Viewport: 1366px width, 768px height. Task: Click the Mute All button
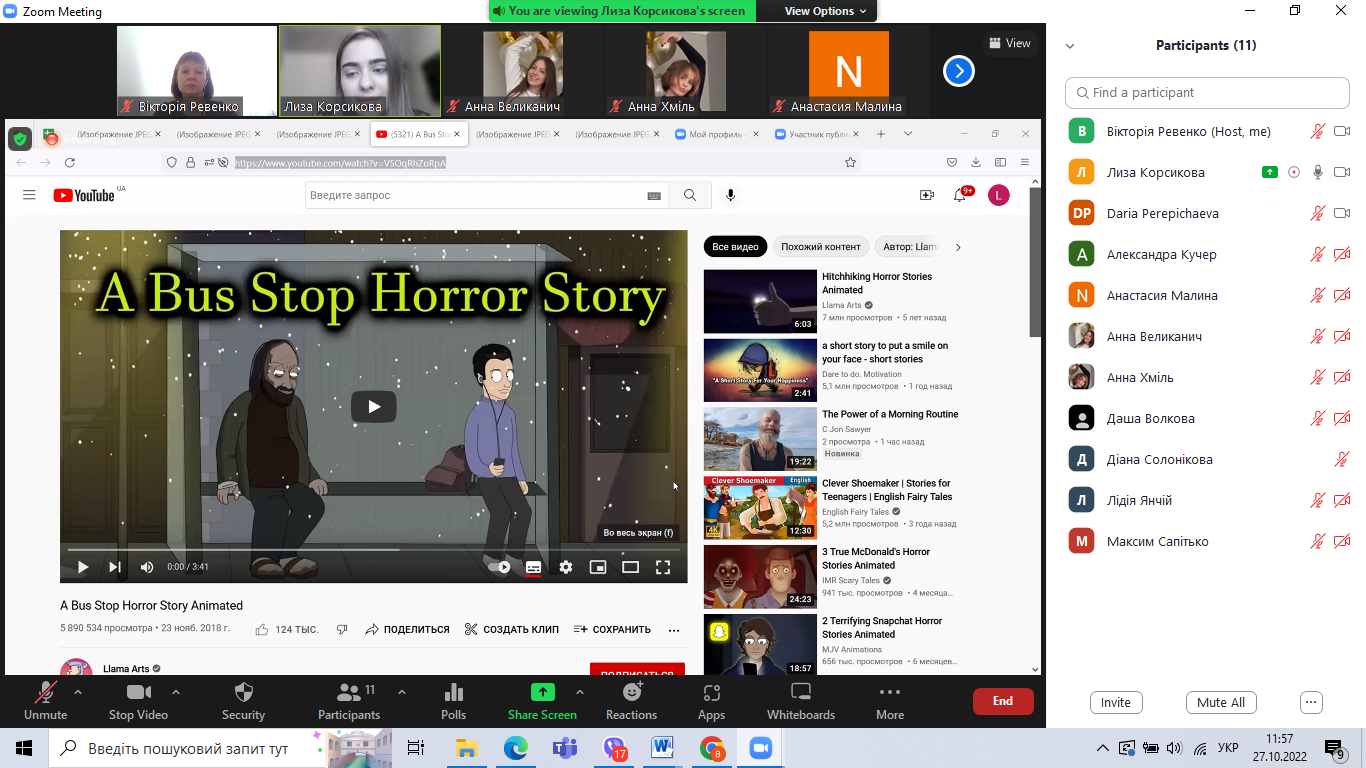pos(1220,702)
